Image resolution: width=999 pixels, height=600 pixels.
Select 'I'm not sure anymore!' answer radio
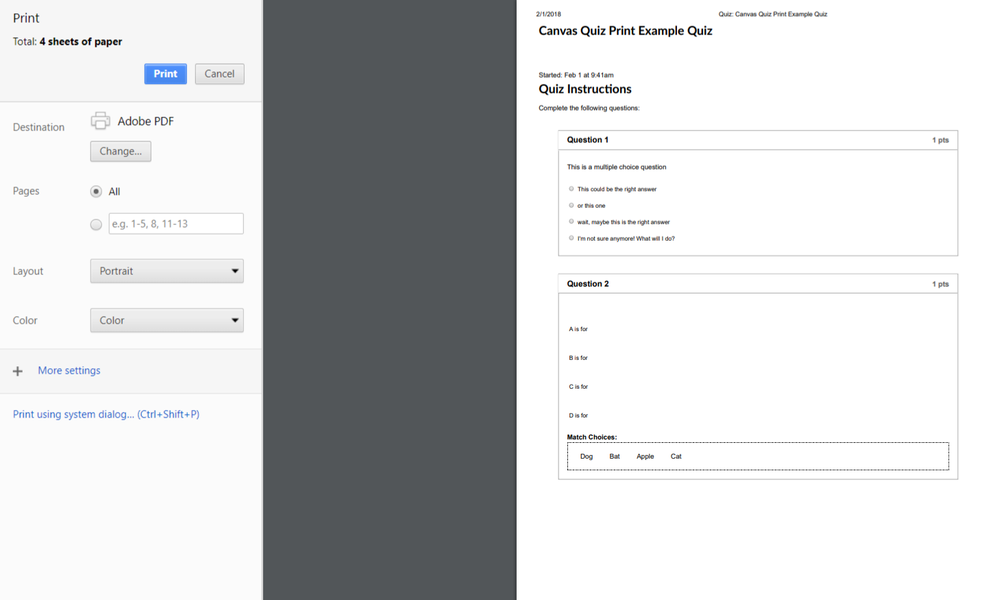(572, 238)
